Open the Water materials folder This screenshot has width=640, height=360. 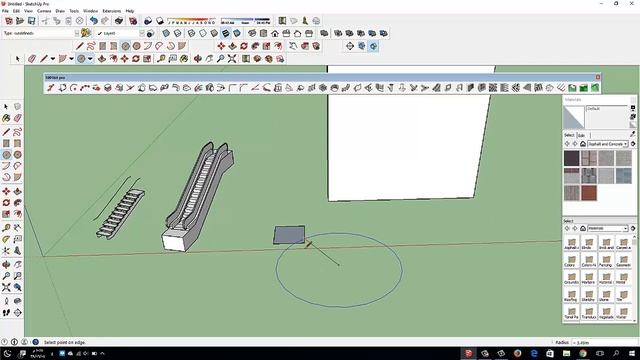click(x=623, y=313)
